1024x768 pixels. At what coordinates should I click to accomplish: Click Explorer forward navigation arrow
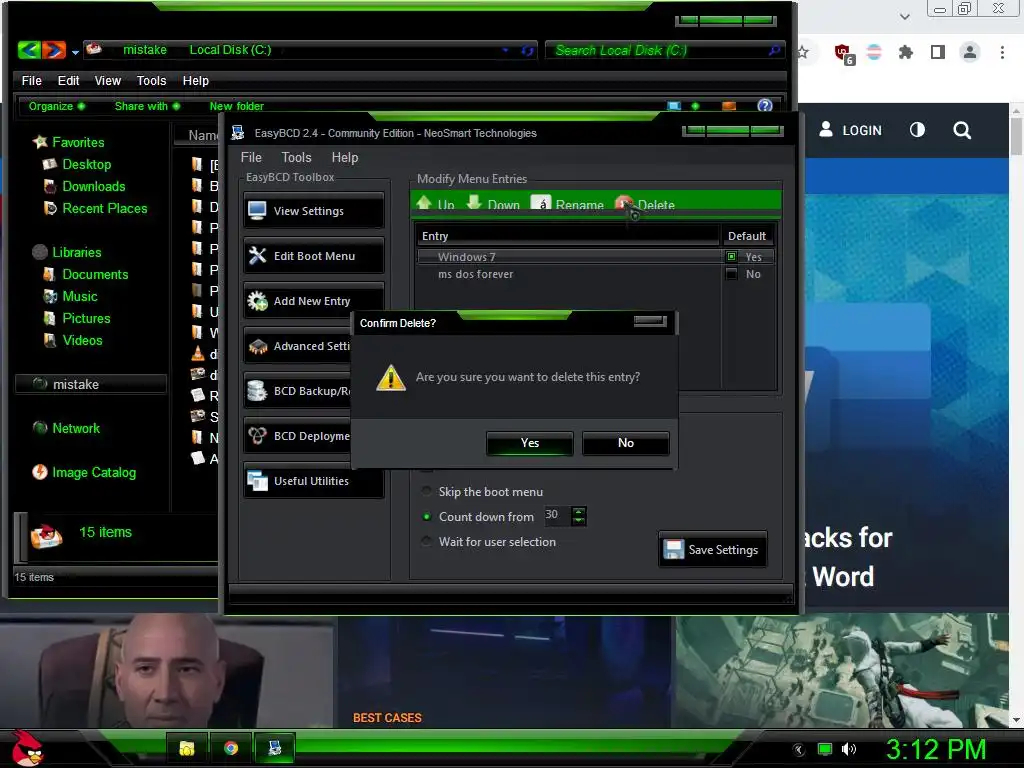pyautogui.click(x=54, y=50)
